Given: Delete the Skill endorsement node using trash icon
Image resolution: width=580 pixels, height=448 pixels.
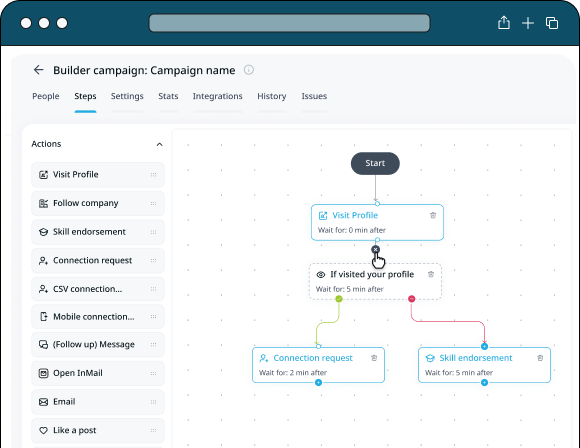Looking at the screenshot, I should click(540, 358).
